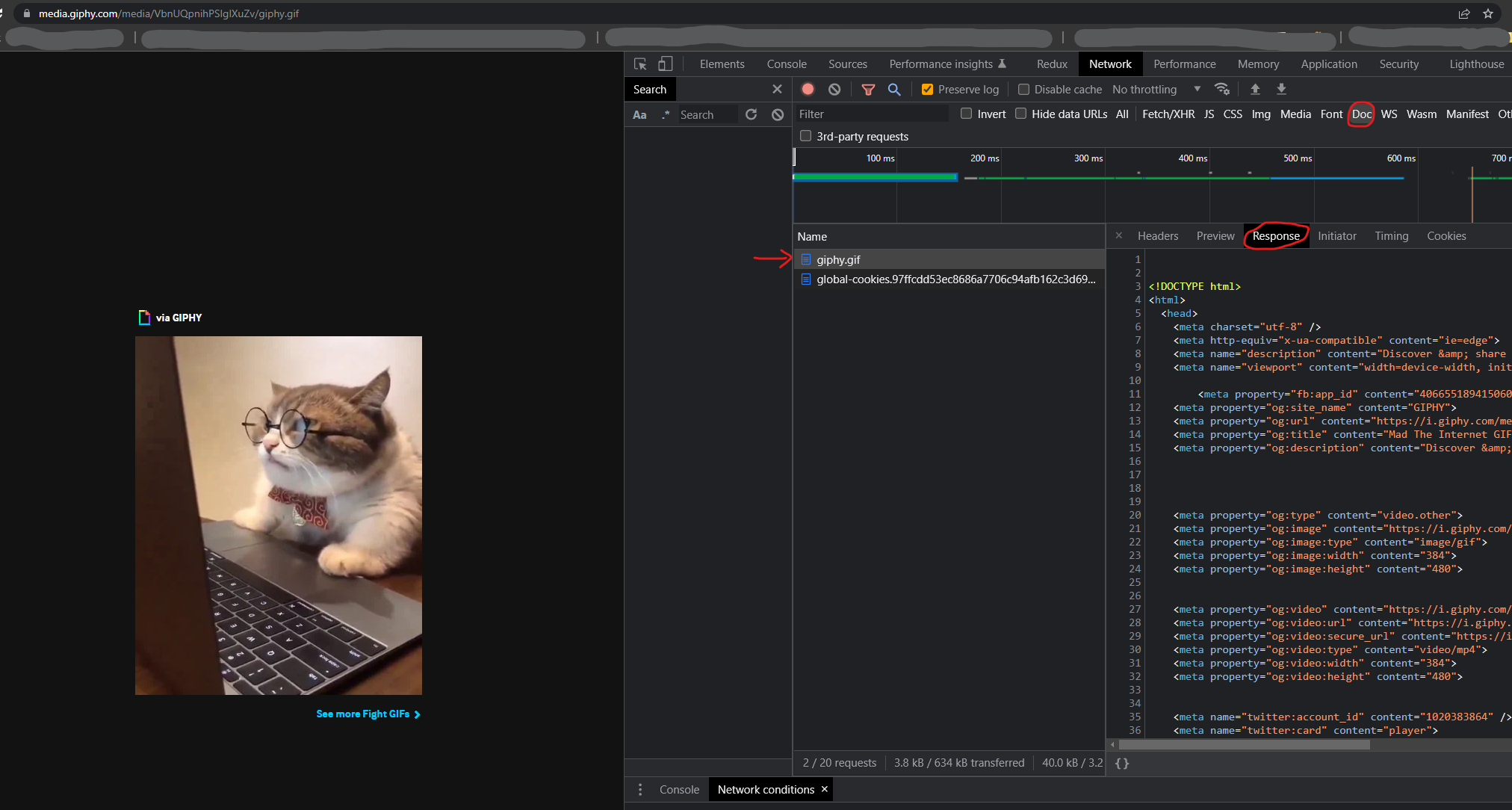The image size is (1512, 810).
Task: Close the request details pane
Action: point(1118,235)
